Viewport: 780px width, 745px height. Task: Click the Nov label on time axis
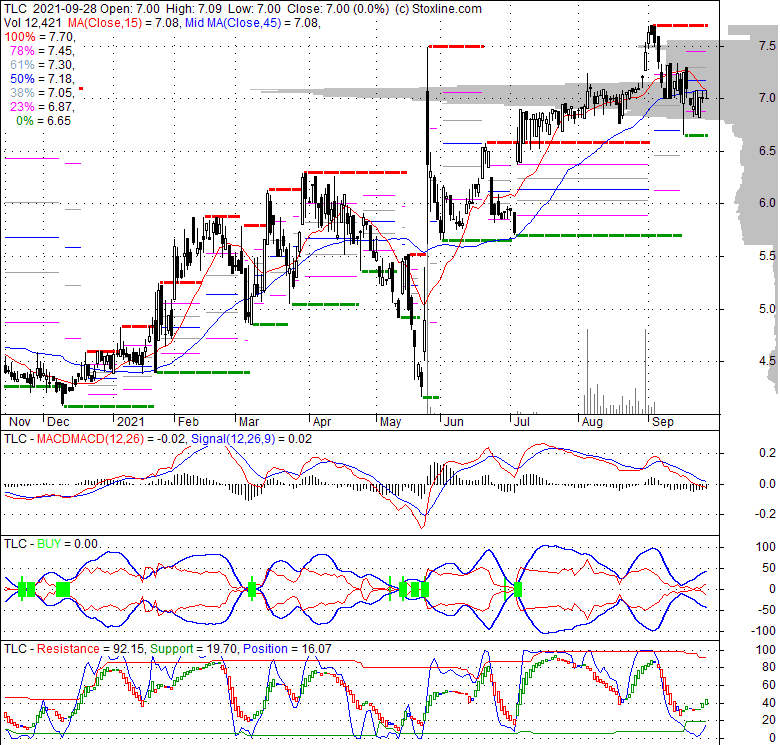[20, 422]
